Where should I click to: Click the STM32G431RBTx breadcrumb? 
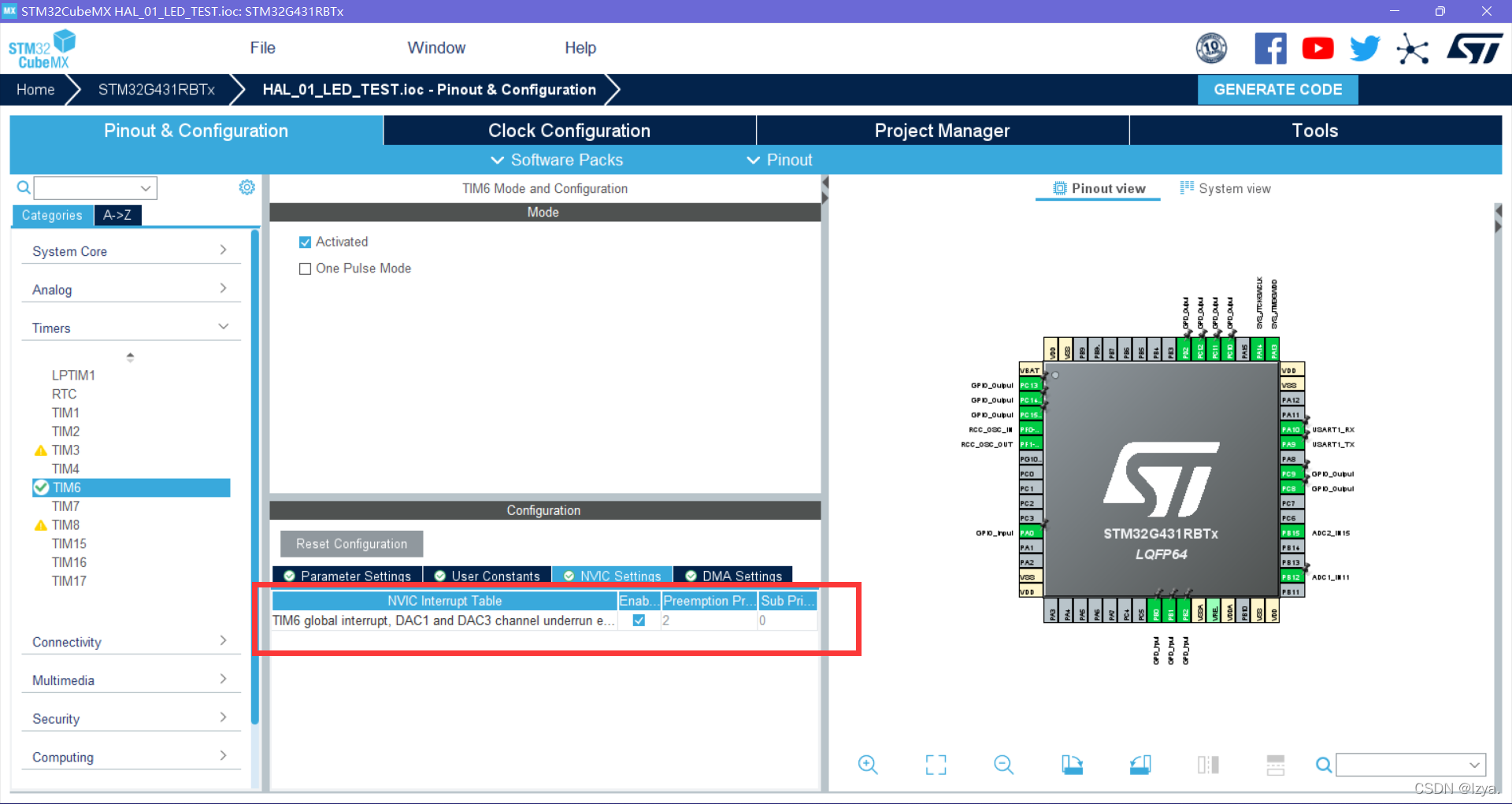click(x=157, y=90)
